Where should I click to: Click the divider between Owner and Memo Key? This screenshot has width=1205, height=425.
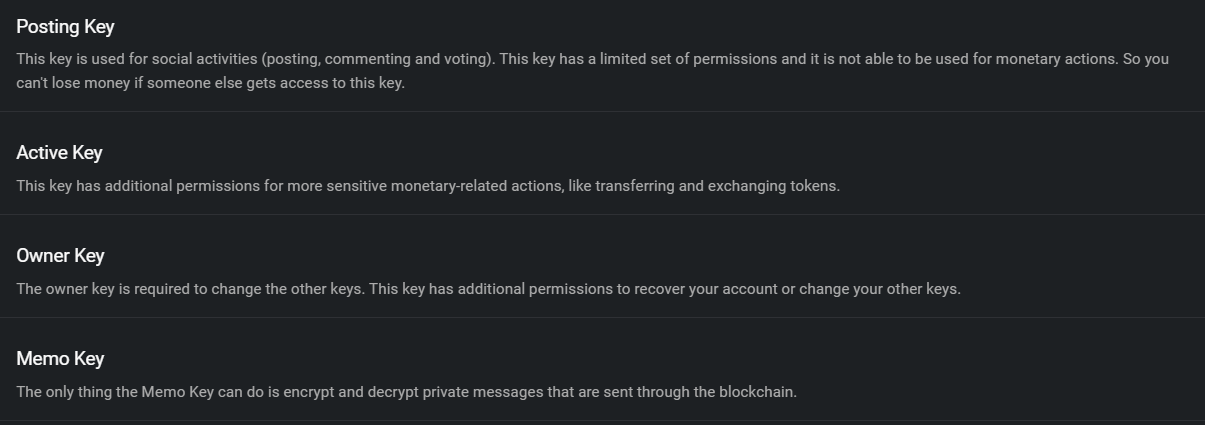tap(602, 317)
